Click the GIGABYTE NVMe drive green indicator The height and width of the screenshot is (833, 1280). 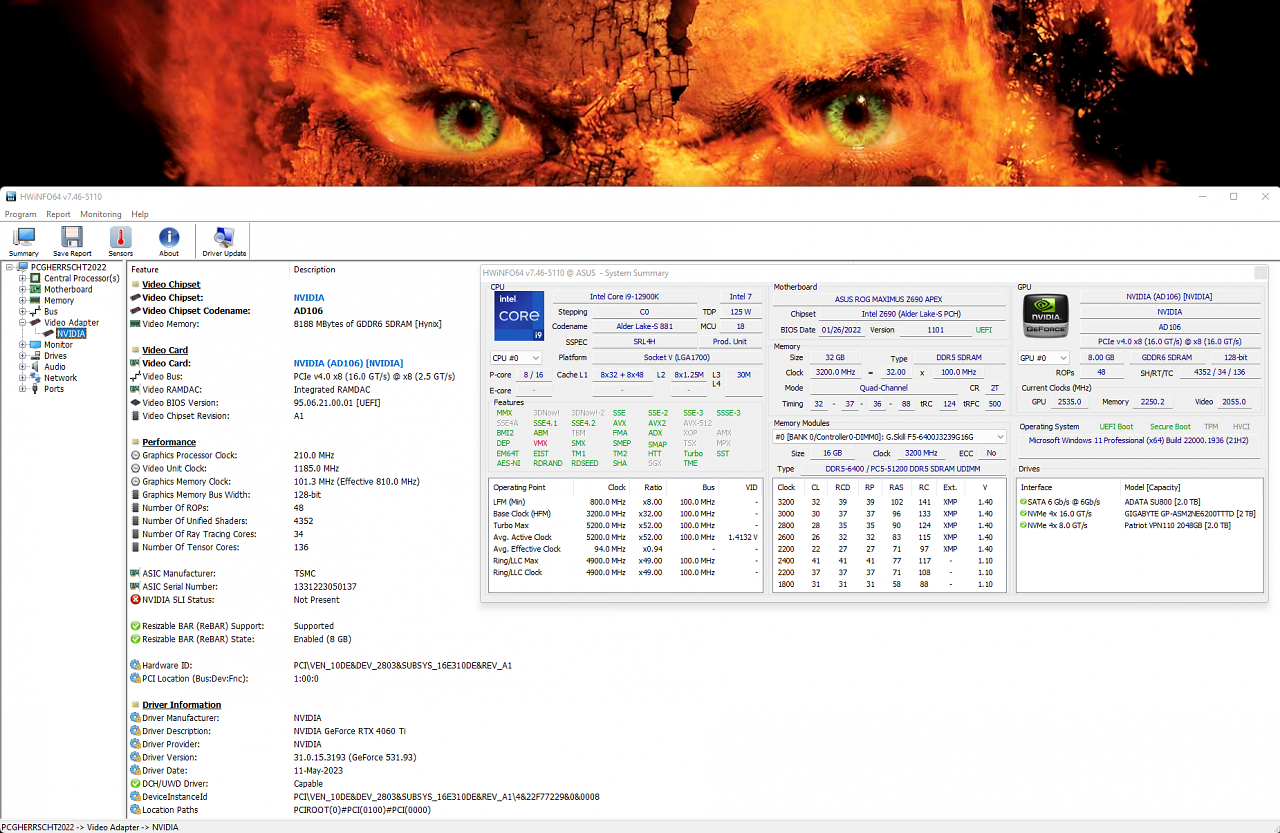(1024, 513)
